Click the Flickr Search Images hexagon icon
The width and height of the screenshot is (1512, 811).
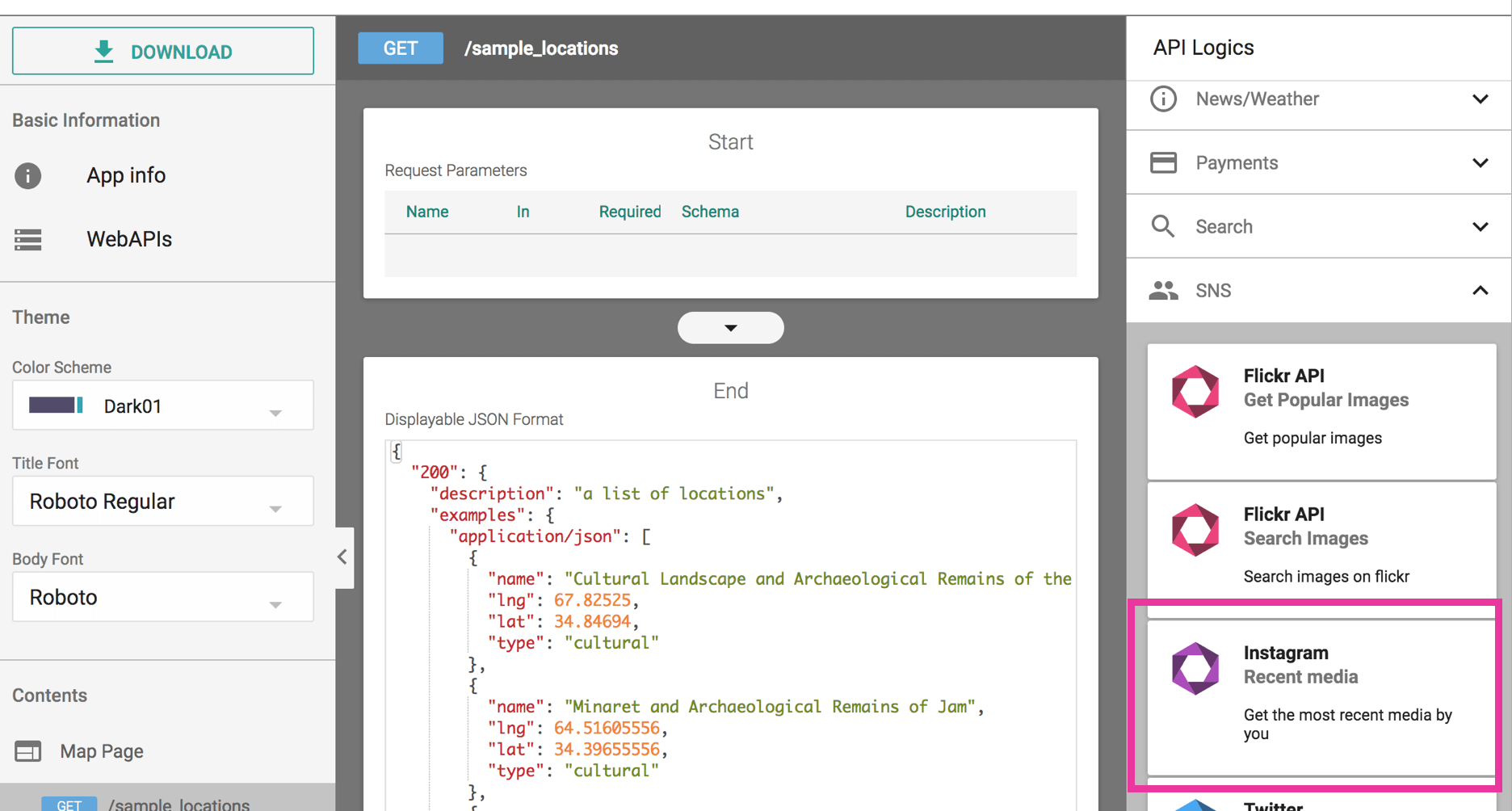coord(1195,530)
